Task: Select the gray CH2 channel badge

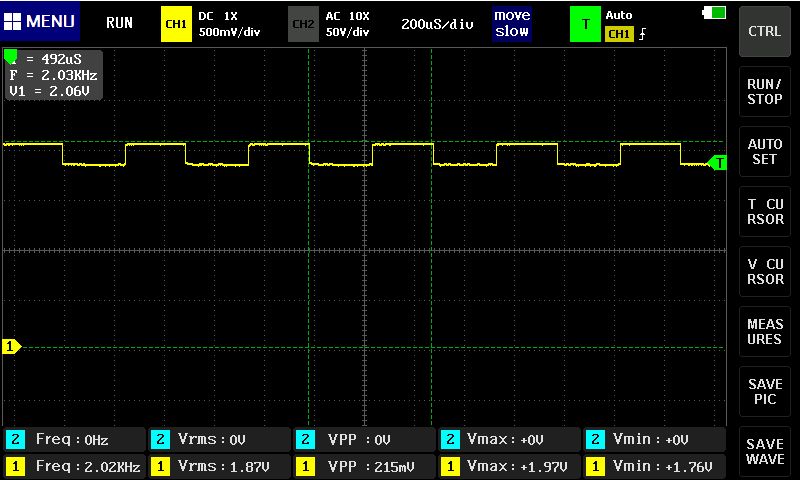Action: pos(303,24)
